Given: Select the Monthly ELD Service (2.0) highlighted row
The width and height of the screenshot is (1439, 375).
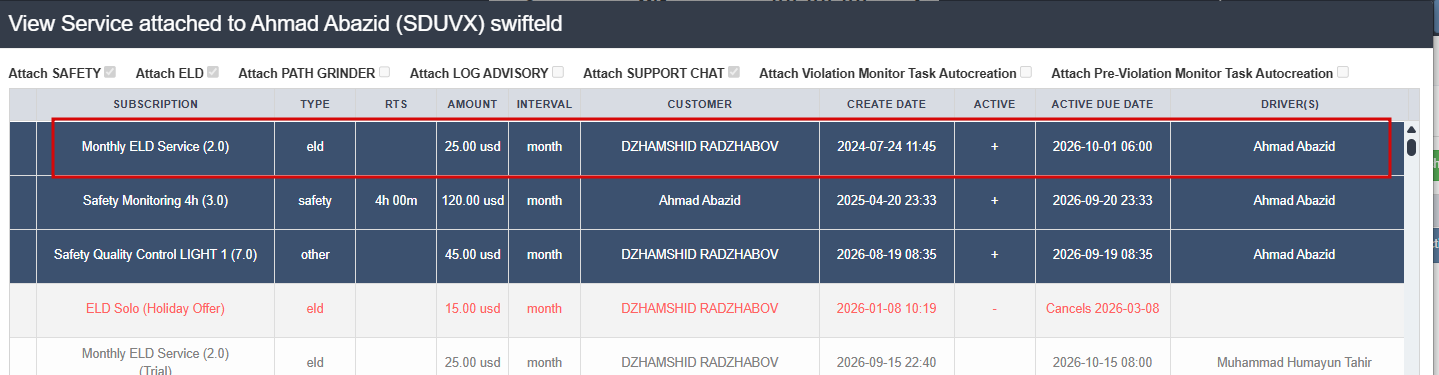Looking at the screenshot, I should pyautogui.click(x=721, y=147).
